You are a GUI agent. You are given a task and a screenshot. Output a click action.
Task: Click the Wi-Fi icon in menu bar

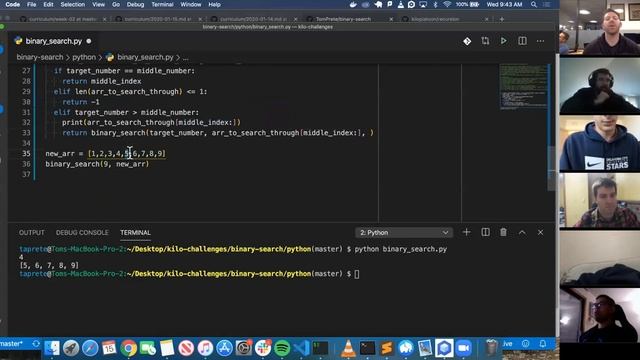coord(447,4)
